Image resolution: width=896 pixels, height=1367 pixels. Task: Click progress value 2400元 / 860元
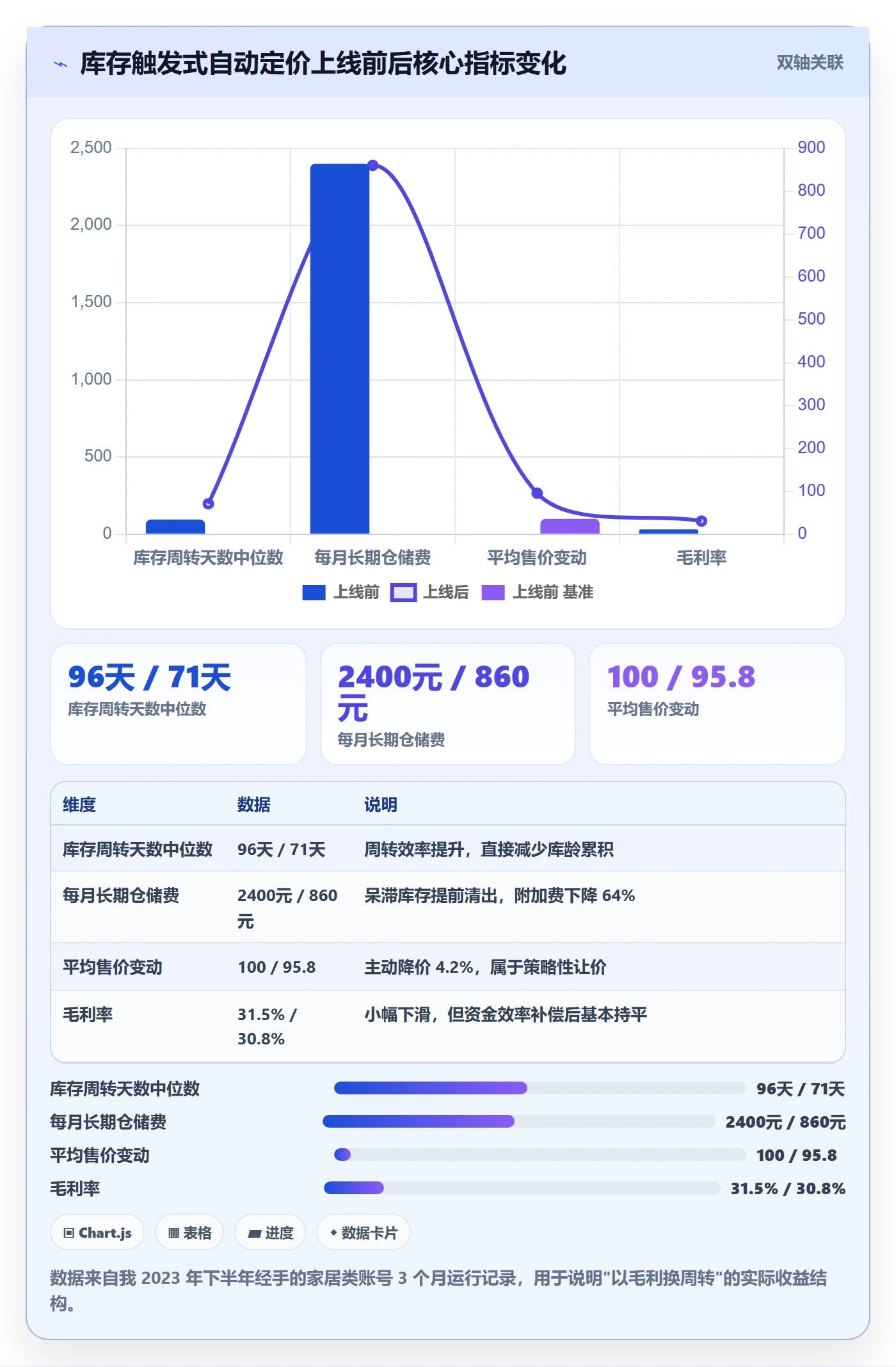[785, 1122]
